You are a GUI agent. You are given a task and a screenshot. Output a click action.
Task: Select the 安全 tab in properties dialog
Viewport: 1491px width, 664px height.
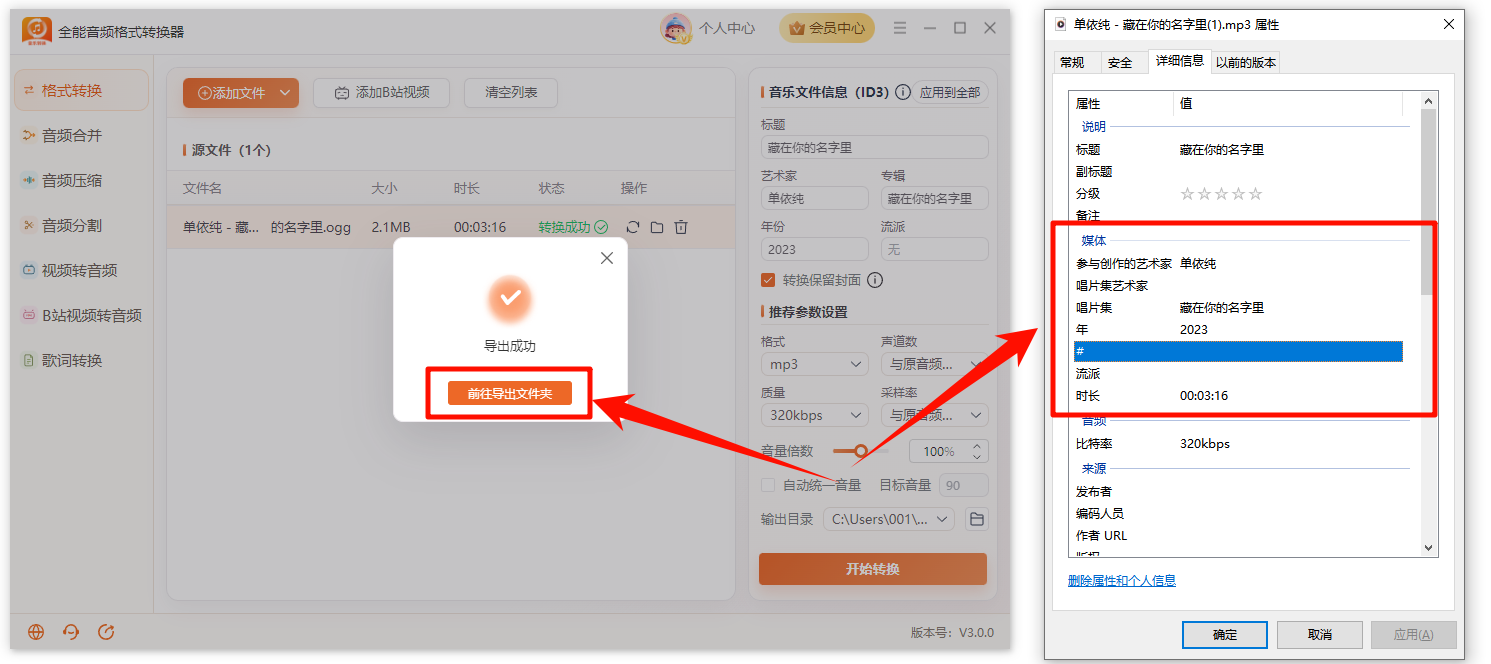pos(1120,62)
